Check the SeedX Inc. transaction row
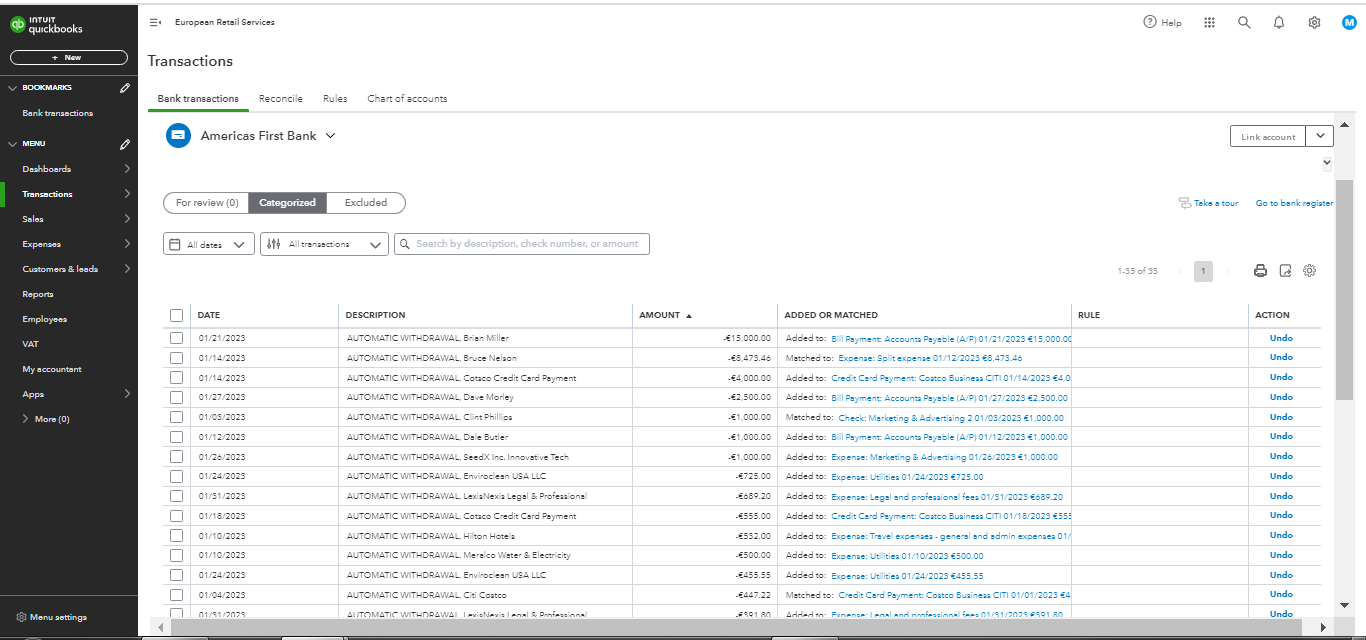 [177, 457]
